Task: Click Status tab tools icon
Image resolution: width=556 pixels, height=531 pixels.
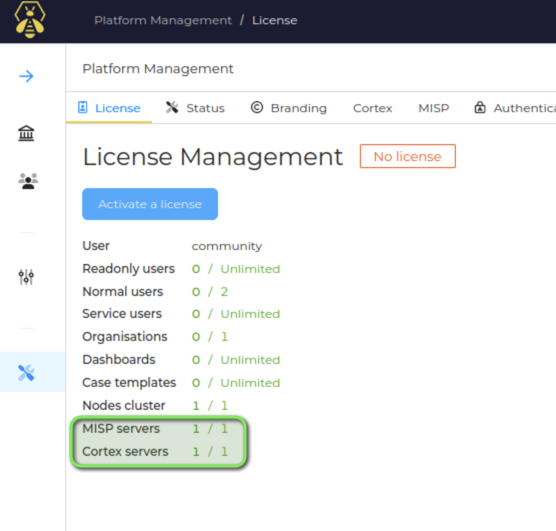Action: point(172,107)
